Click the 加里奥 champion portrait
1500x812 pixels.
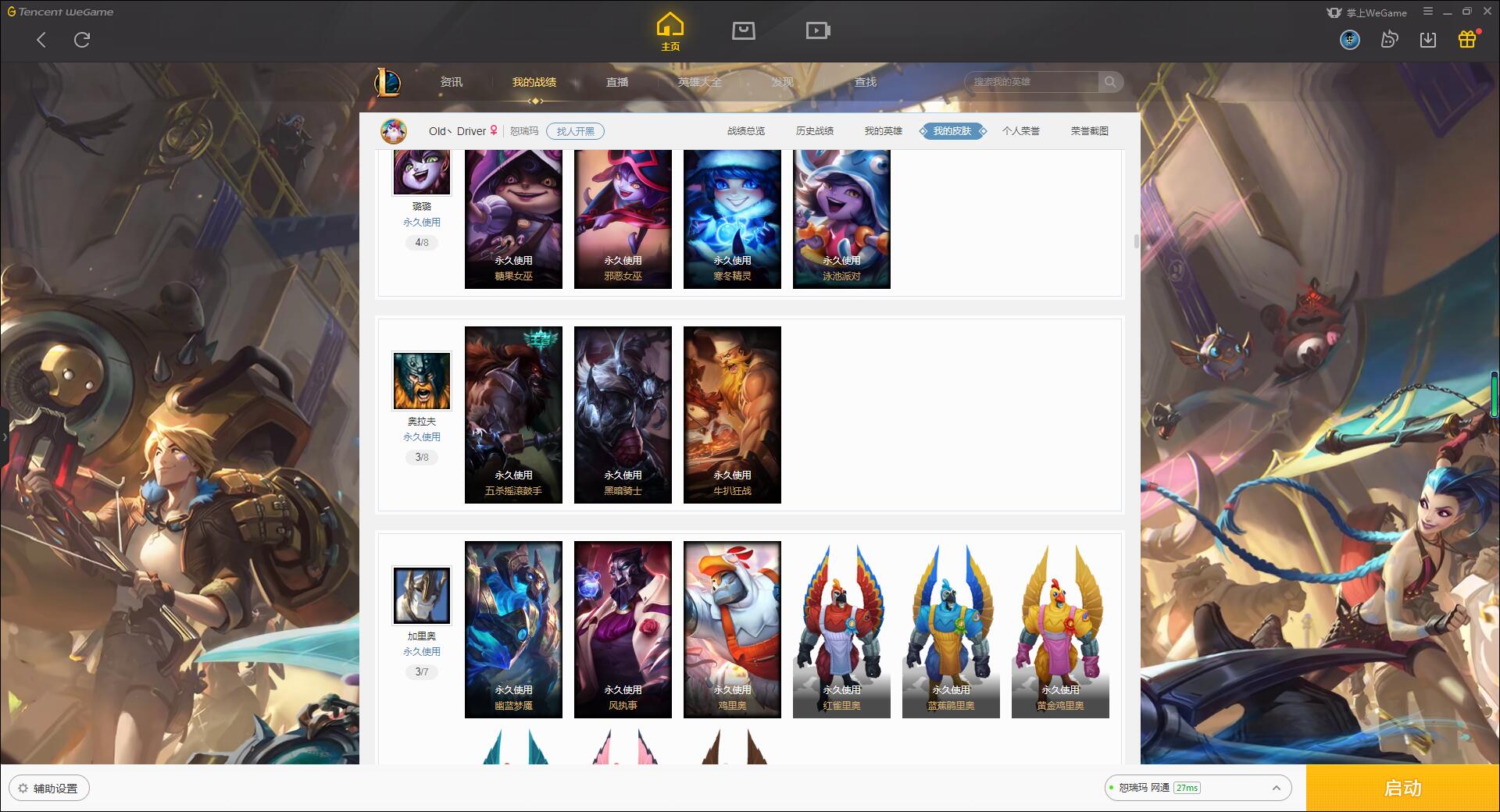click(x=422, y=596)
